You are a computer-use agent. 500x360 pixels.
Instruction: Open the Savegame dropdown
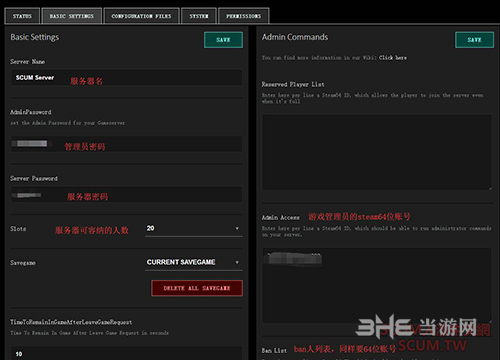[194, 262]
